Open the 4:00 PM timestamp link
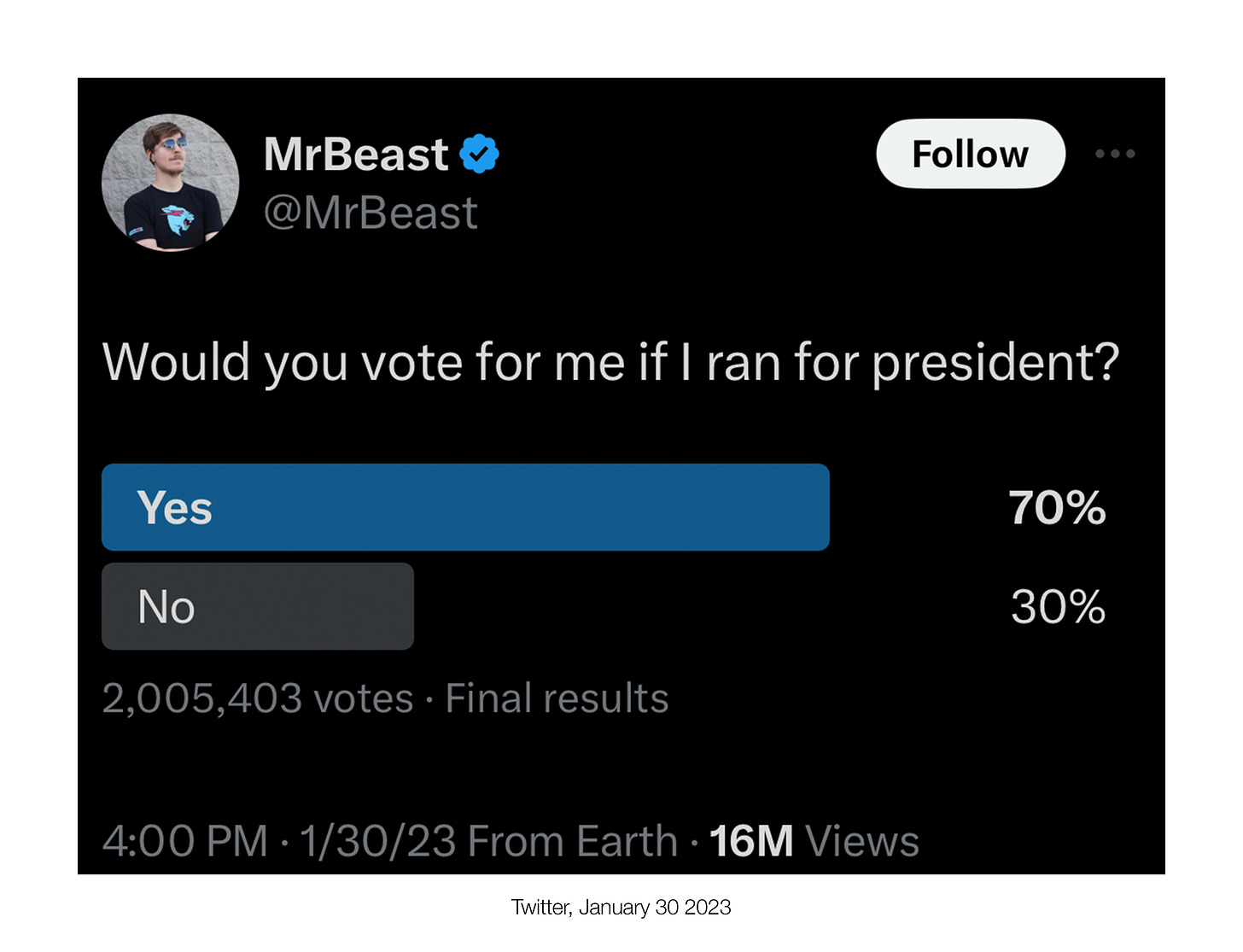1243x952 pixels. click(185, 841)
